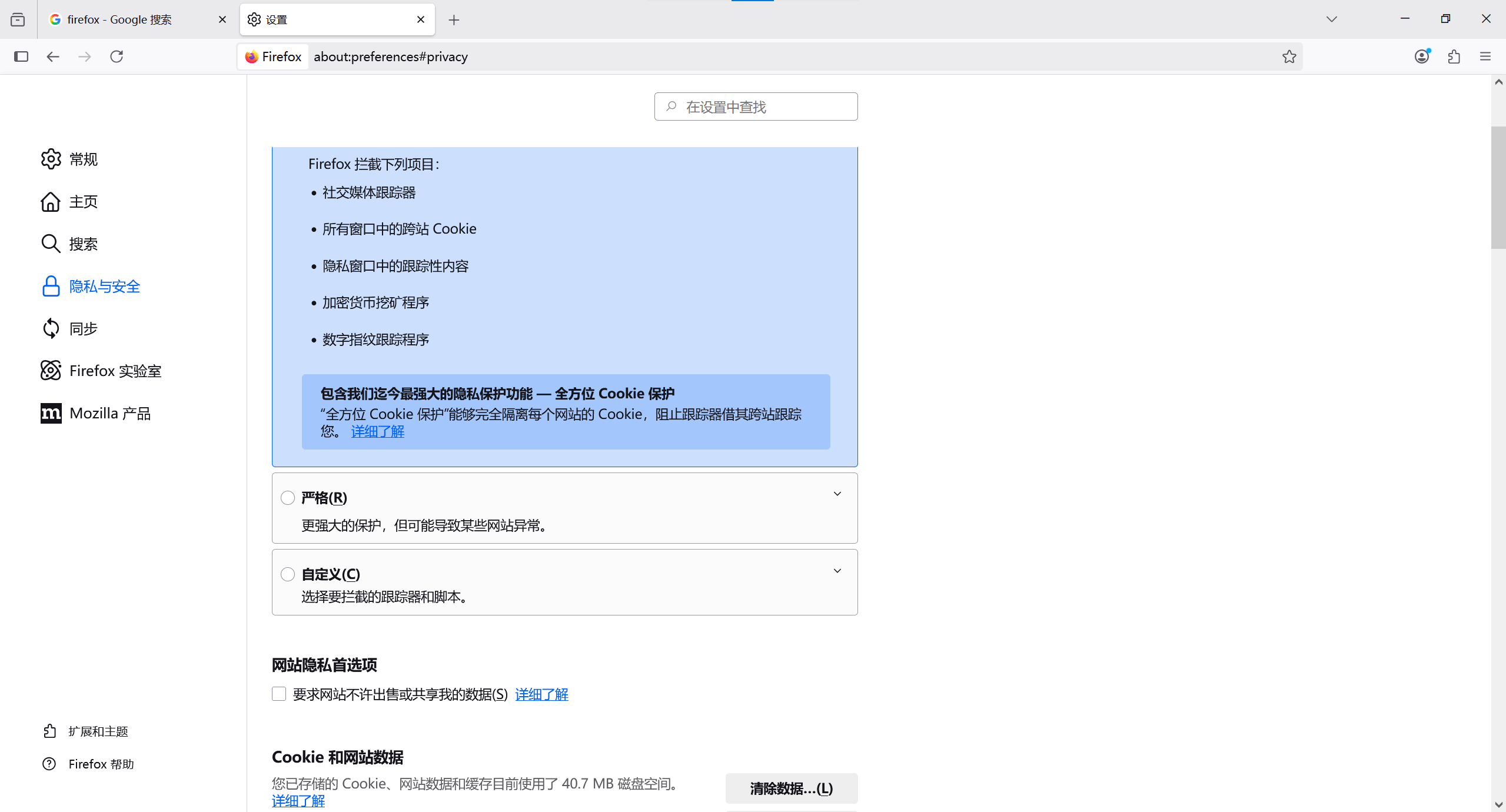This screenshot has width=1506, height=812.
Task: Select the 严格(R) radio button
Action: tap(288, 498)
